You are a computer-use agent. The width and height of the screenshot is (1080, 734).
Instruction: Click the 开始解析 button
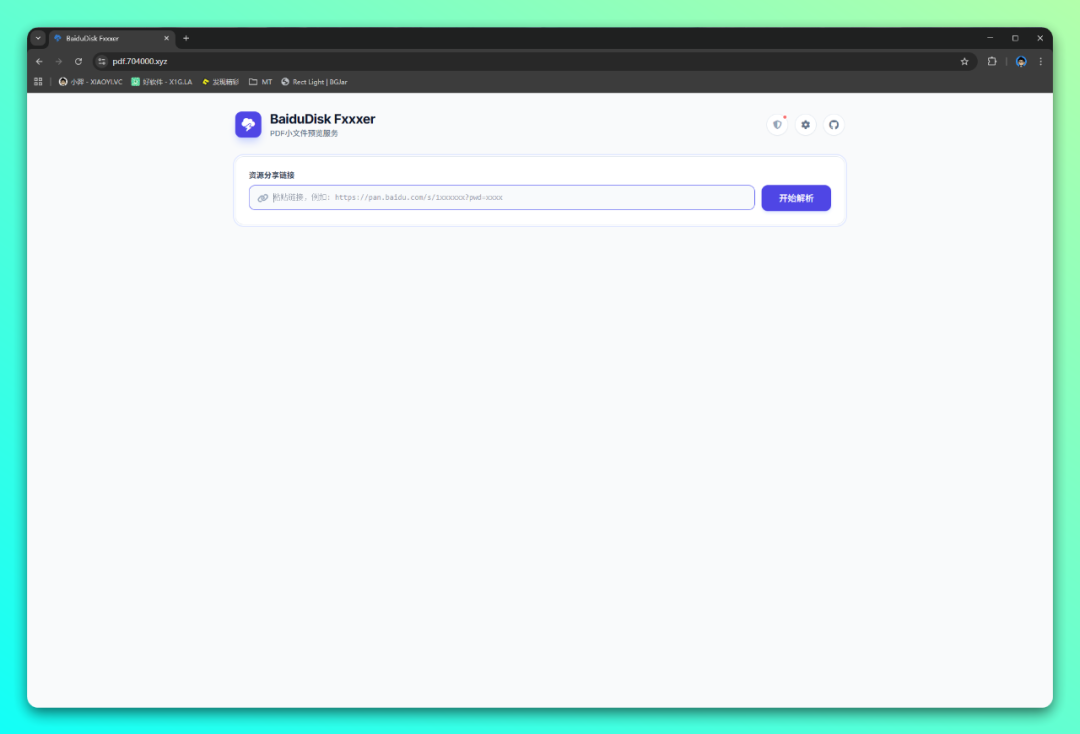tap(796, 198)
